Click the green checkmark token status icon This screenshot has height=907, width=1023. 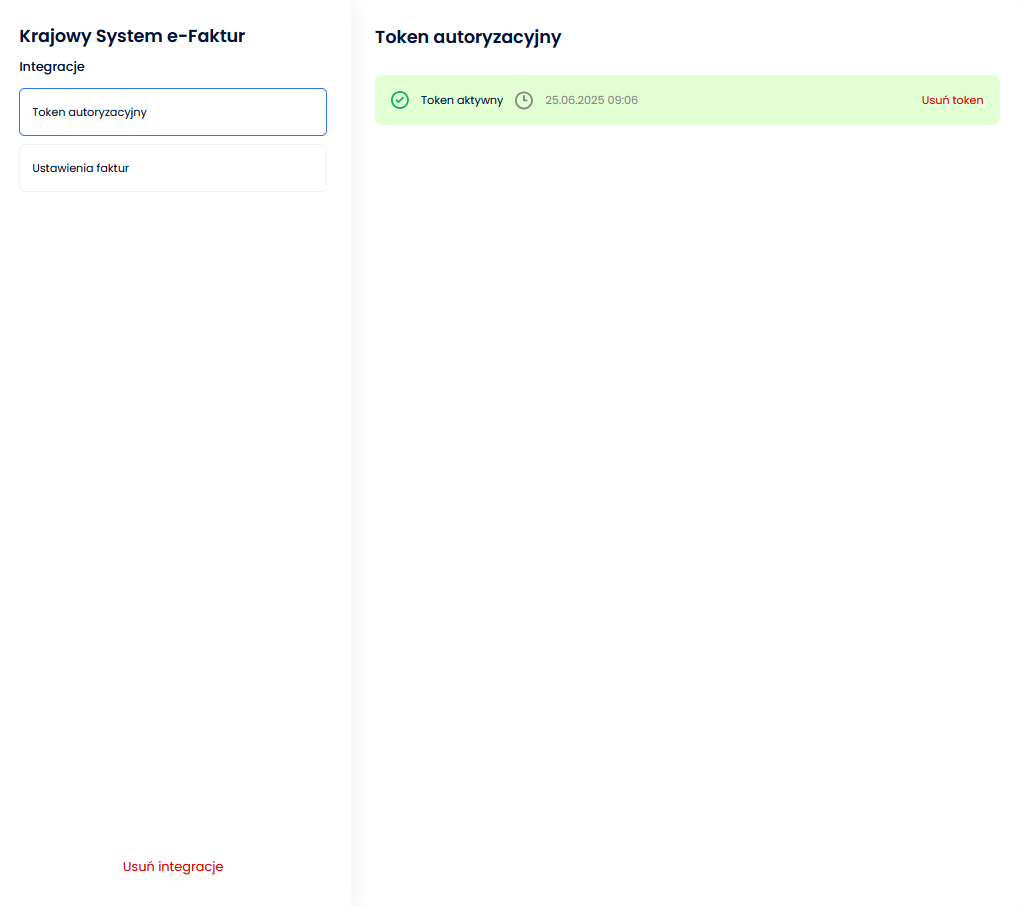click(x=400, y=100)
